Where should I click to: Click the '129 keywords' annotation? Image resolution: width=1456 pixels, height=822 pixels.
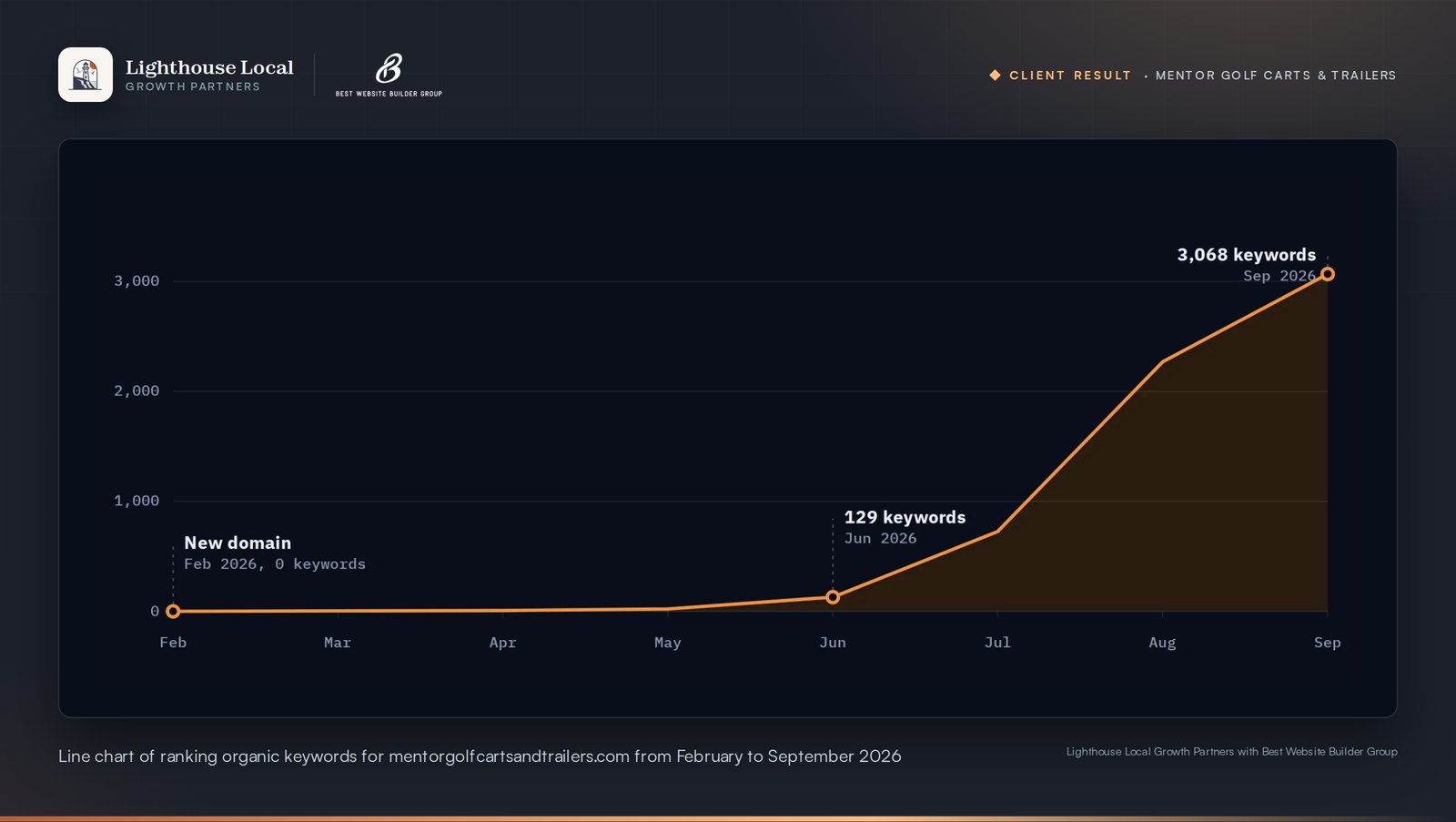click(905, 517)
